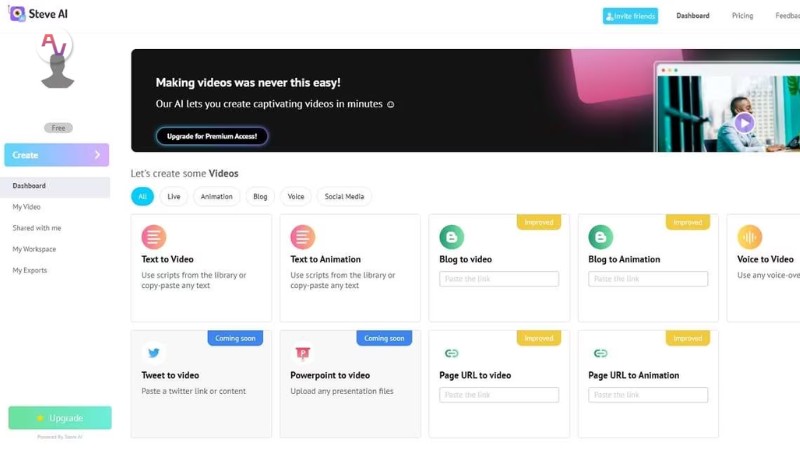Click Tweet to video Coming soon badge
Screen dimensions: 800x450
click(x=235, y=338)
